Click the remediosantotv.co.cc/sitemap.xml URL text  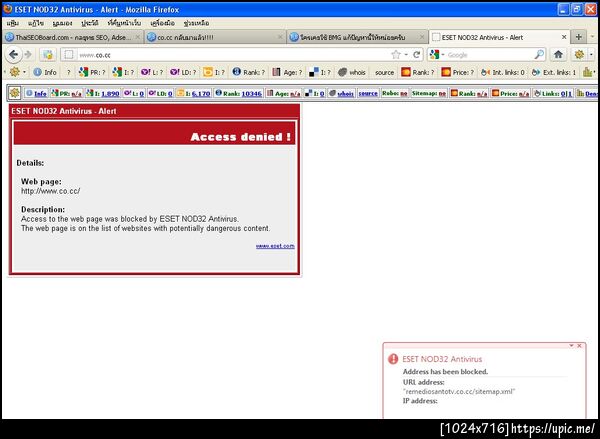pos(459,391)
